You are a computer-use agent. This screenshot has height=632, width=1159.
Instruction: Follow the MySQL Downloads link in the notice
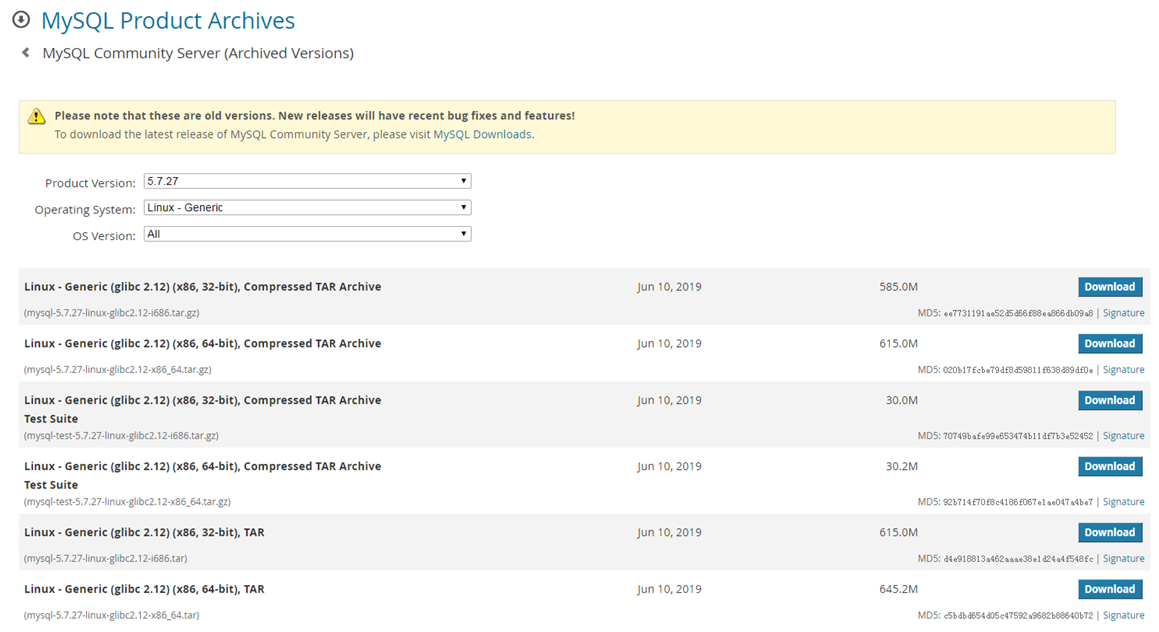pyautogui.click(x=482, y=135)
